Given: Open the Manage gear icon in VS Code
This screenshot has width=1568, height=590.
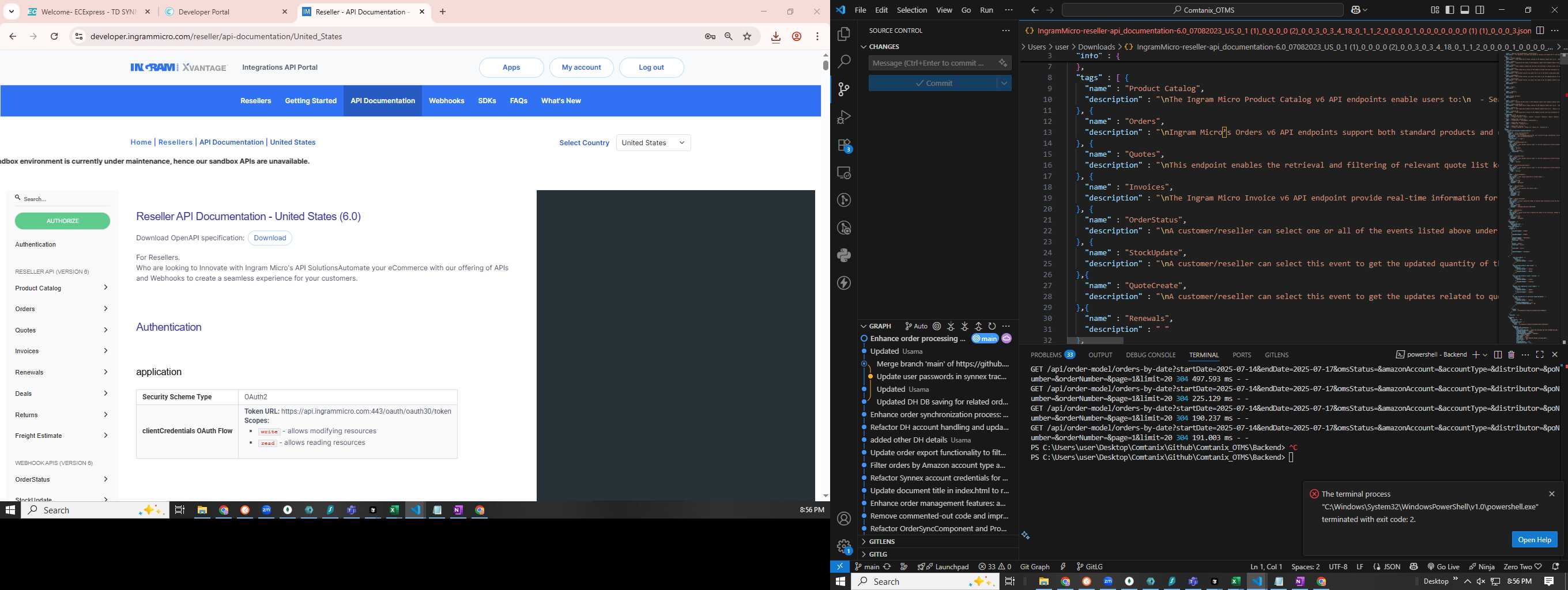Looking at the screenshot, I should click(x=843, y=546).
